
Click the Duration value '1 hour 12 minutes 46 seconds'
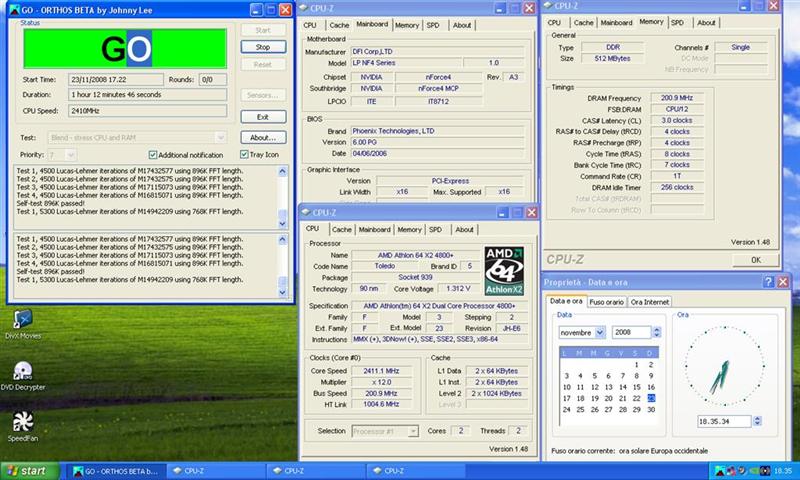(147, 95)
